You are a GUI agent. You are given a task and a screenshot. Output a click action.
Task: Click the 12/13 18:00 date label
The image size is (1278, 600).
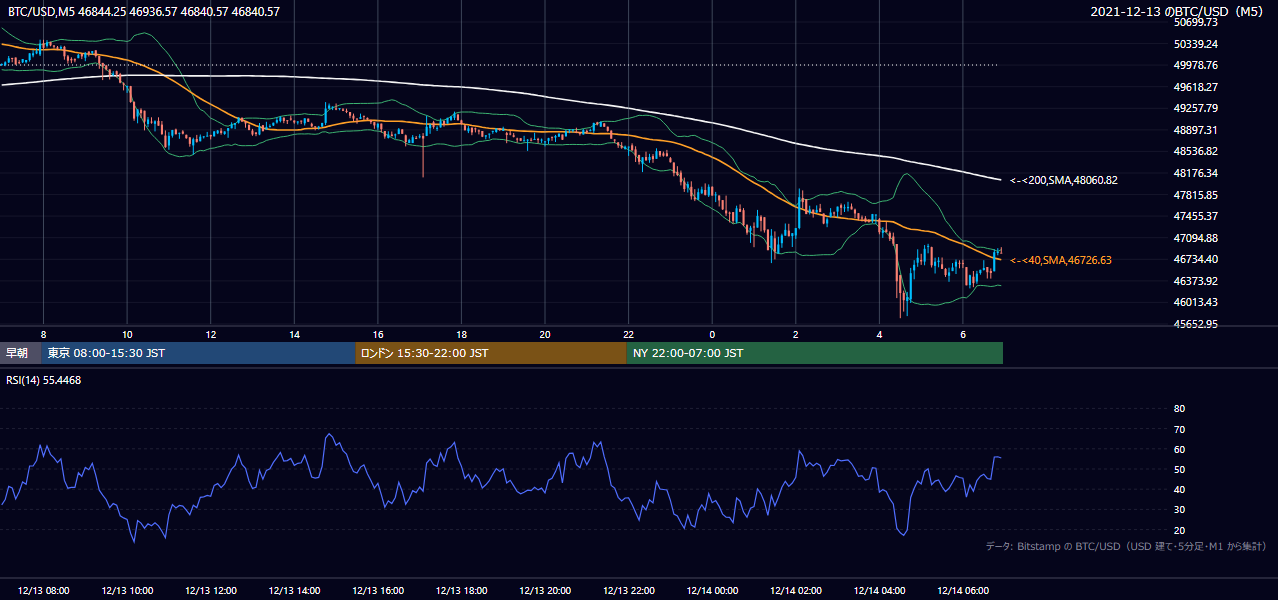[x=461, y=591]
